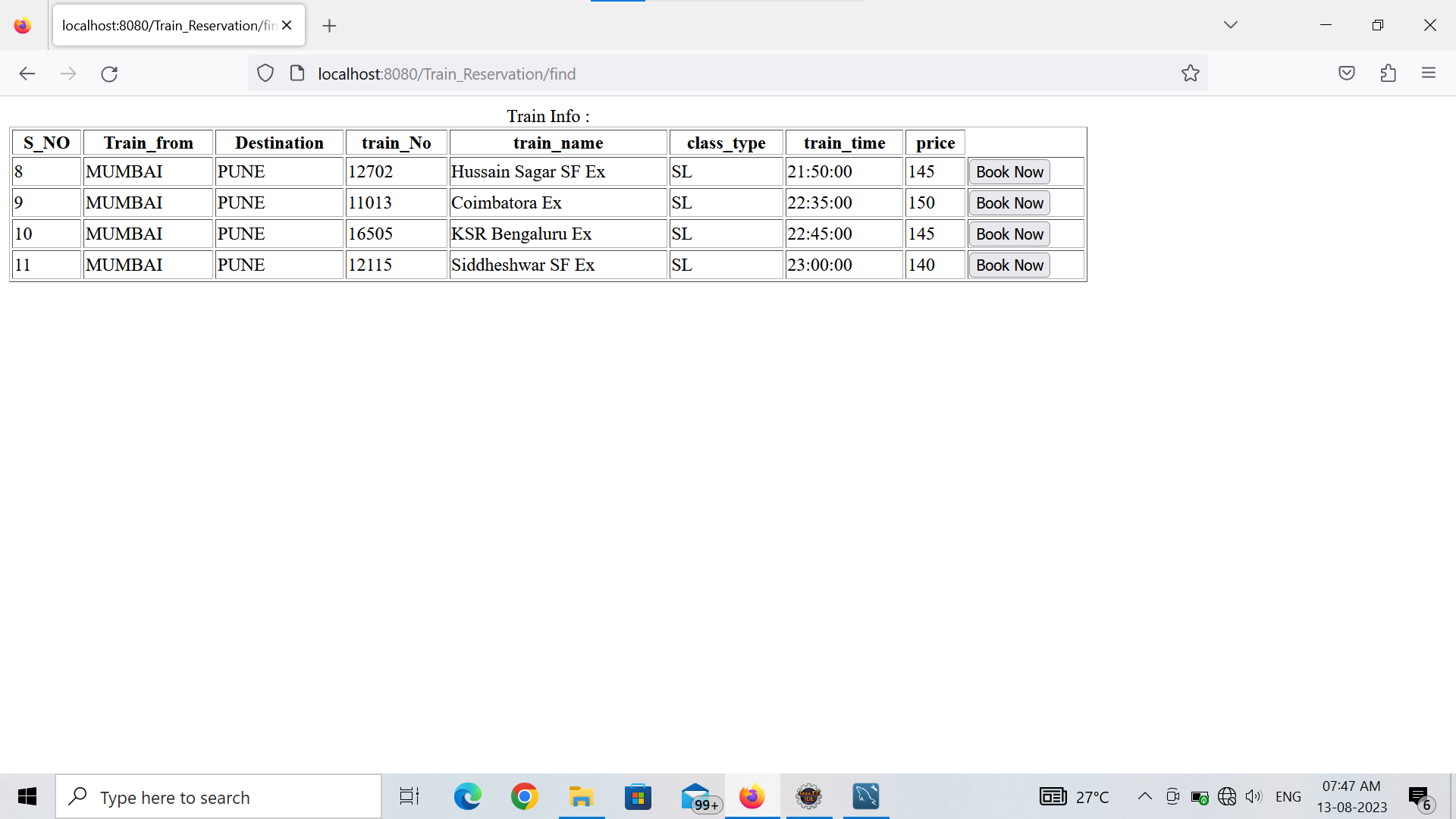Bookmark this page with star icon
1456x819 pixels.
[1190, 74]
